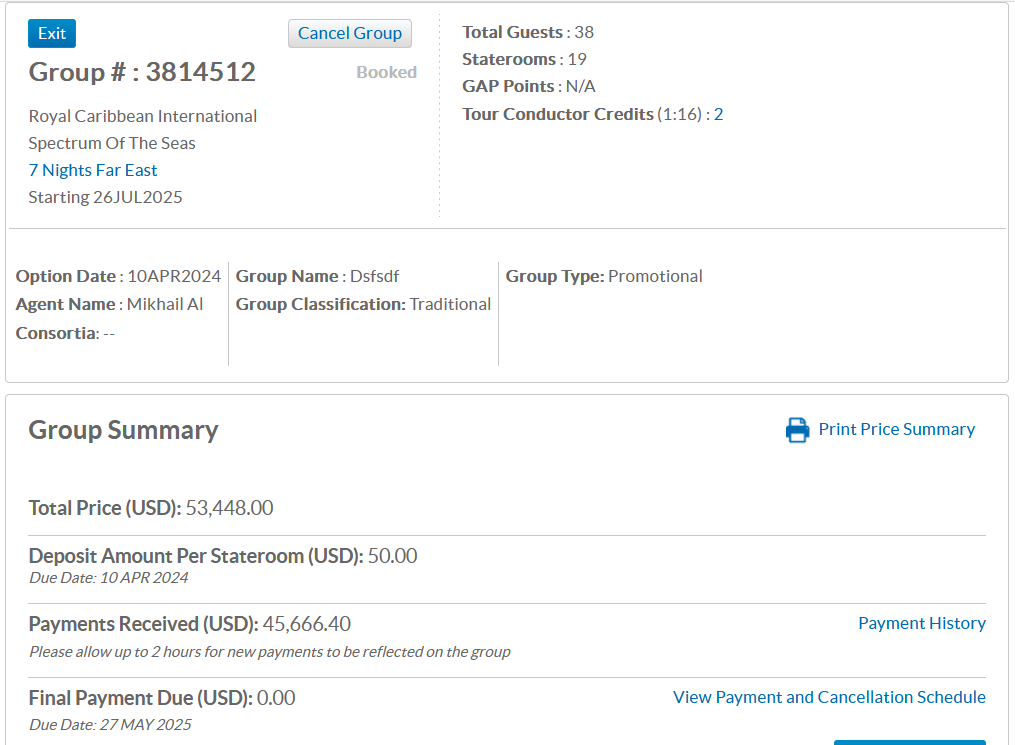Click Due Date: 10 APR 2024 text
The image size is (1015, 745).
pyautogui.click(x=109, y=578)
